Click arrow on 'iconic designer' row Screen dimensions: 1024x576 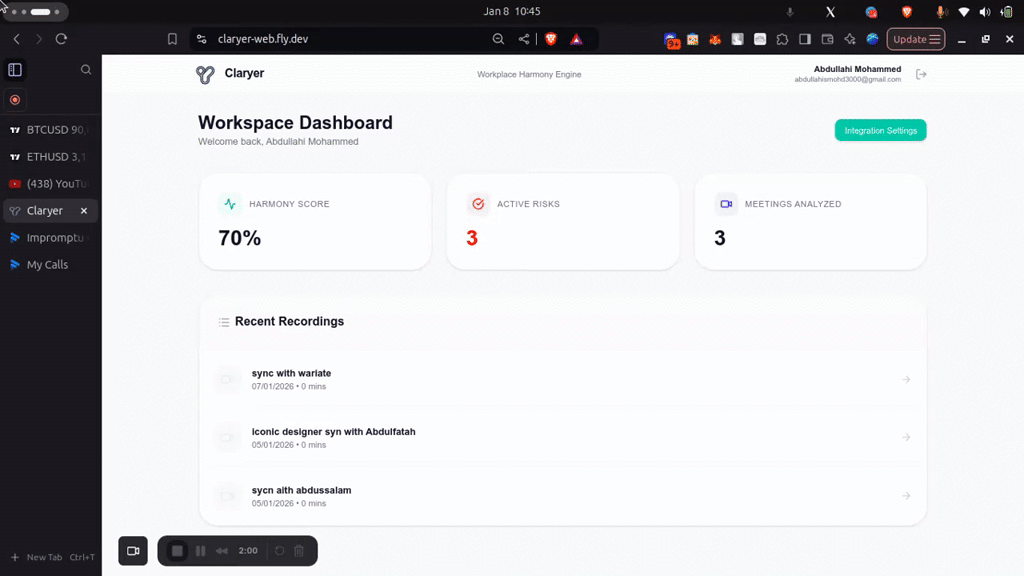[906, 438]
